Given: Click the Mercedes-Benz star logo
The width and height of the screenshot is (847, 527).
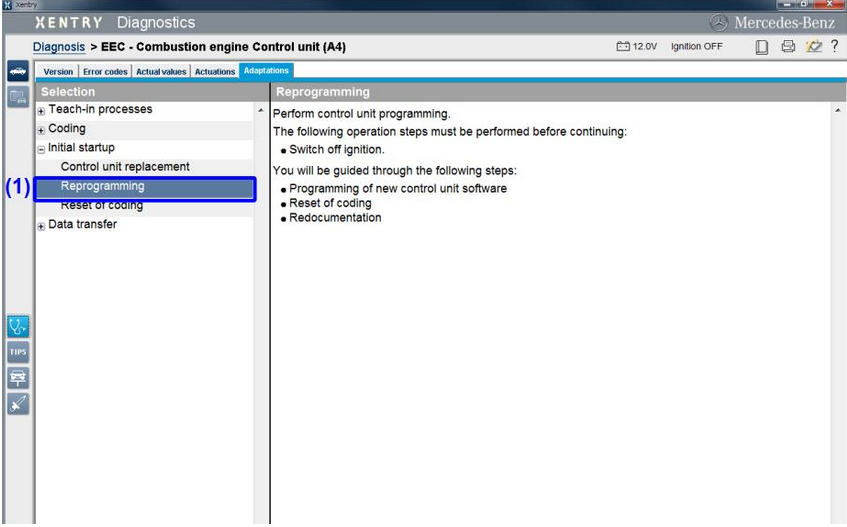Looking at the screenshot, I should pos(718,23).
